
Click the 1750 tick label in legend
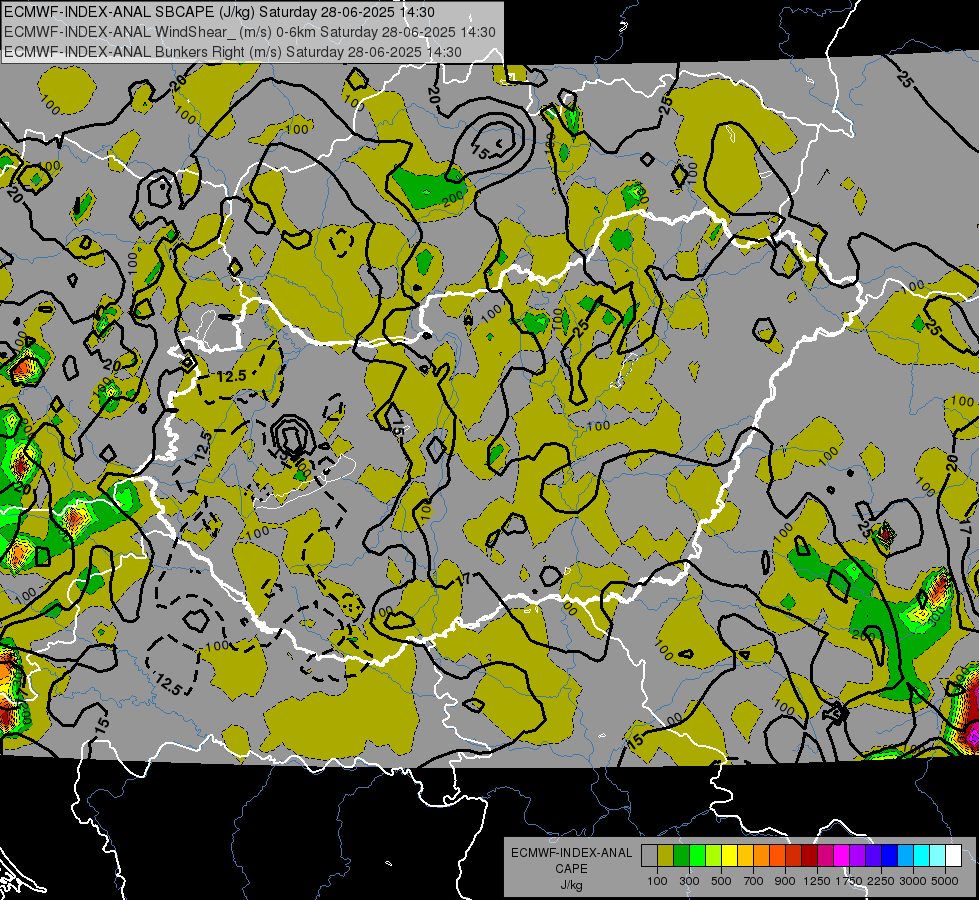[849, 881]
